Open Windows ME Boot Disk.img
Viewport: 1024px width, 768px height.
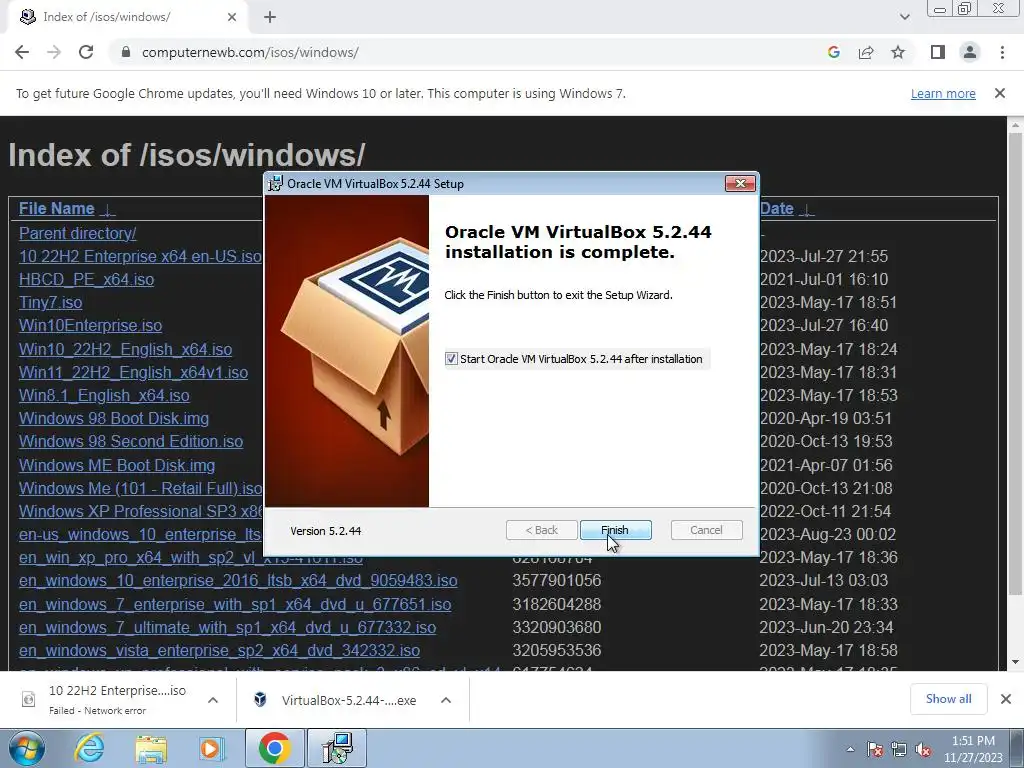pos(117,466)
